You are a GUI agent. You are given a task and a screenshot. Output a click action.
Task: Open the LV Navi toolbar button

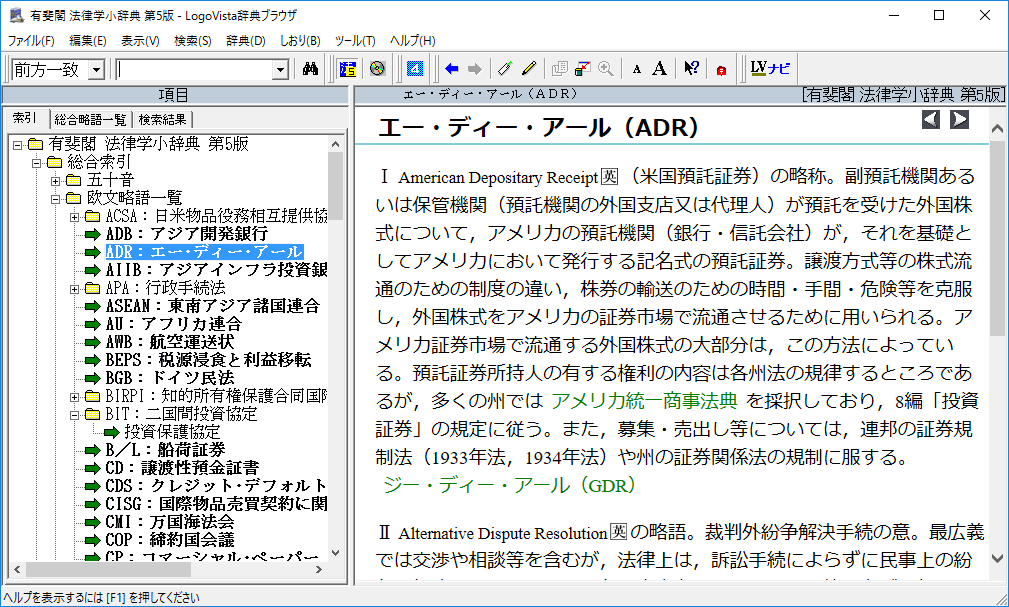tap(770, 69)
